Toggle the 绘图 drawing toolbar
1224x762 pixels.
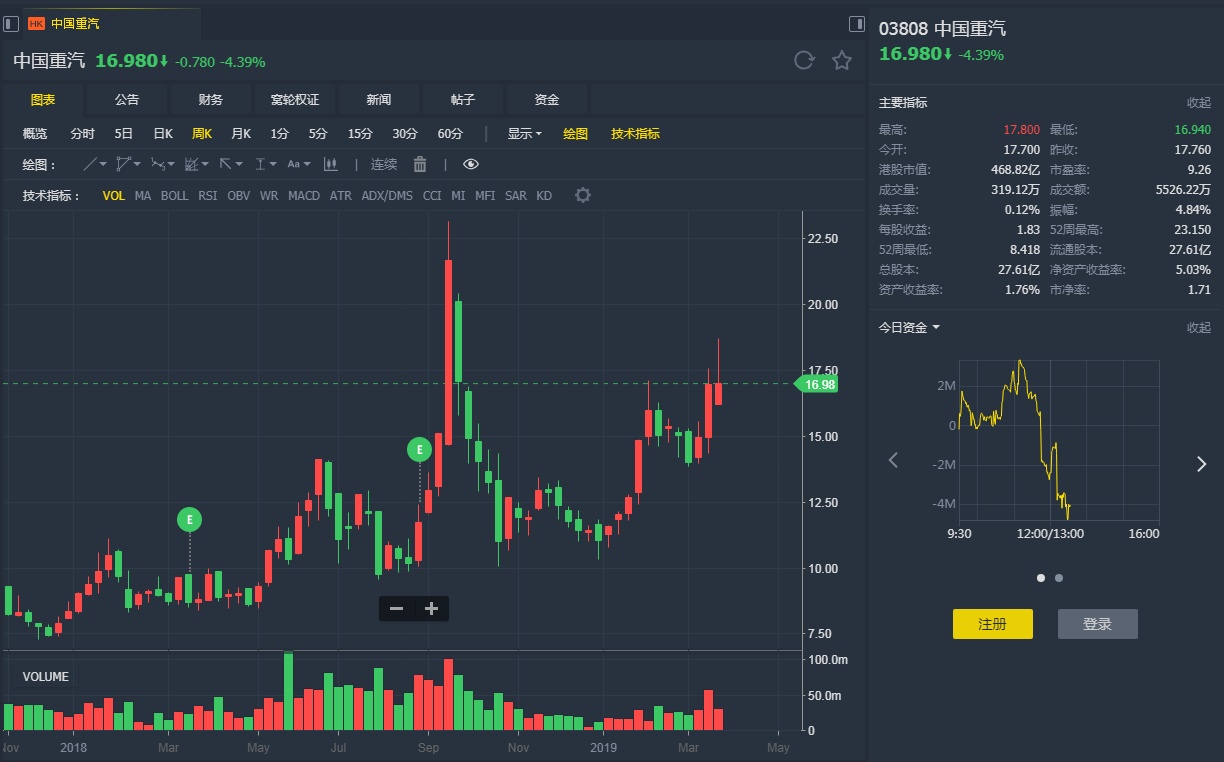[x=575, y=133]
